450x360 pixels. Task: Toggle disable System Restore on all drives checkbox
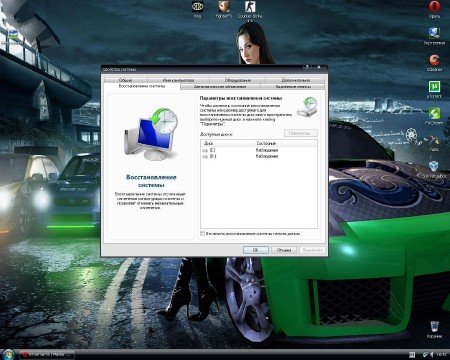(202, 234)
